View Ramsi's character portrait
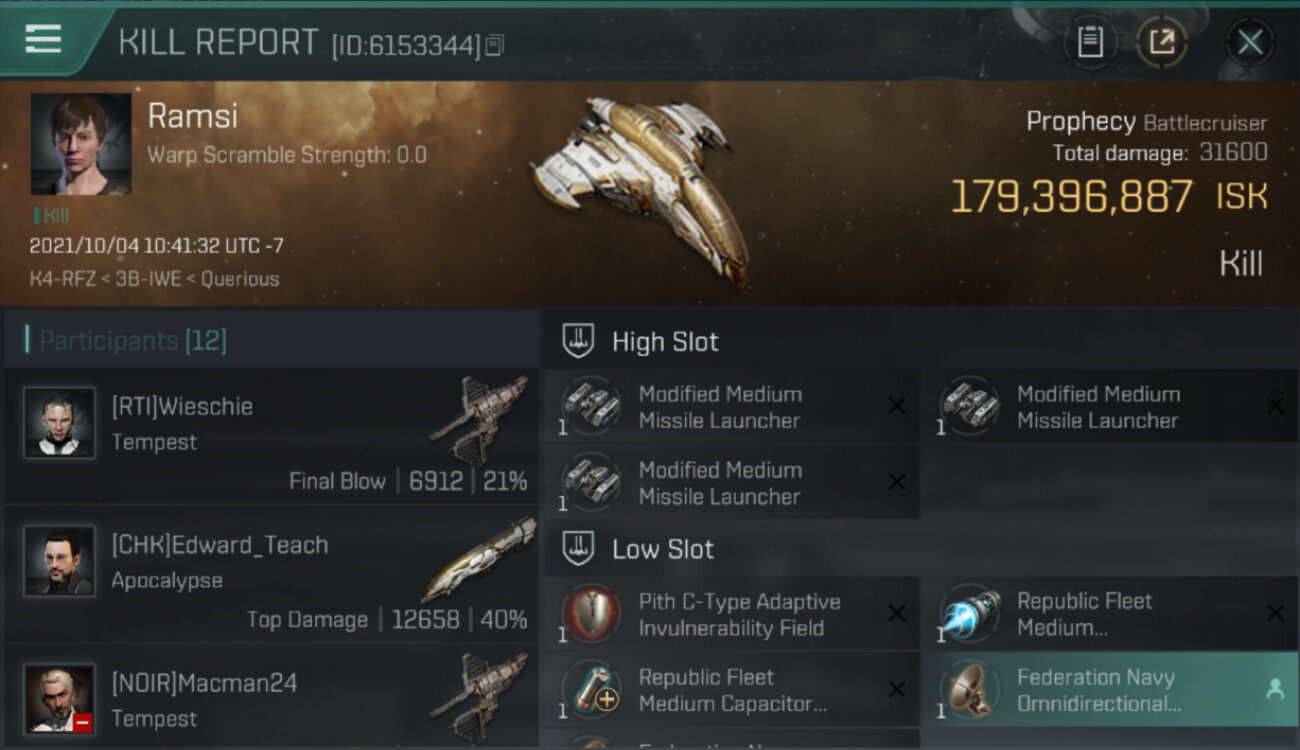Screen dimensions: 1300x750 81,144
